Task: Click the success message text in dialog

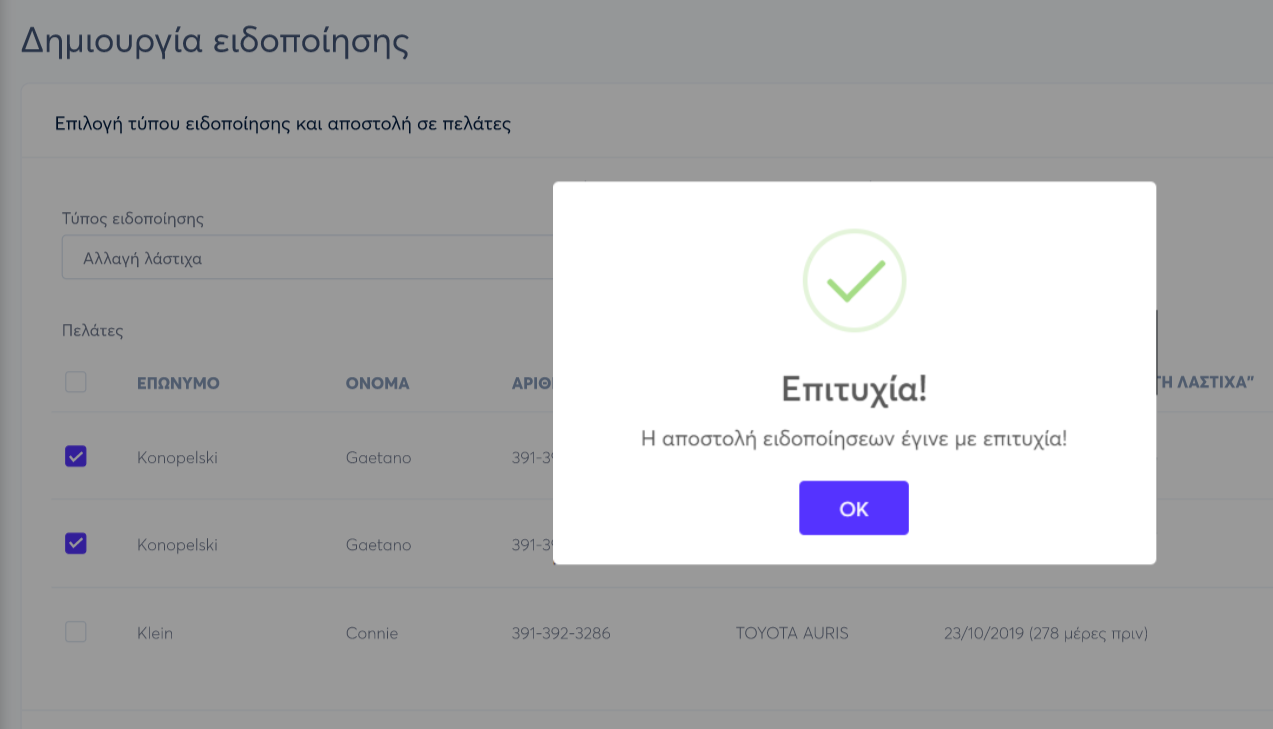Action: tap(854, 438)
